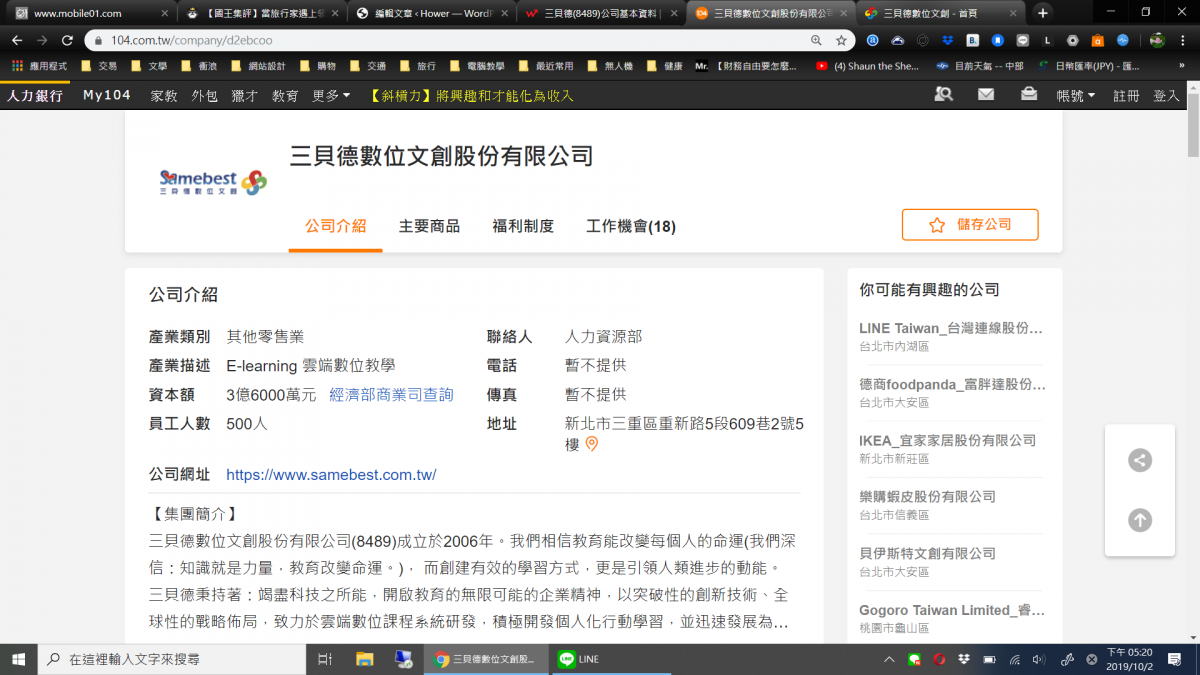Click the job search people icon on 104 navbar
Viewport: 1200px width, 675px height.
(943, 95)
